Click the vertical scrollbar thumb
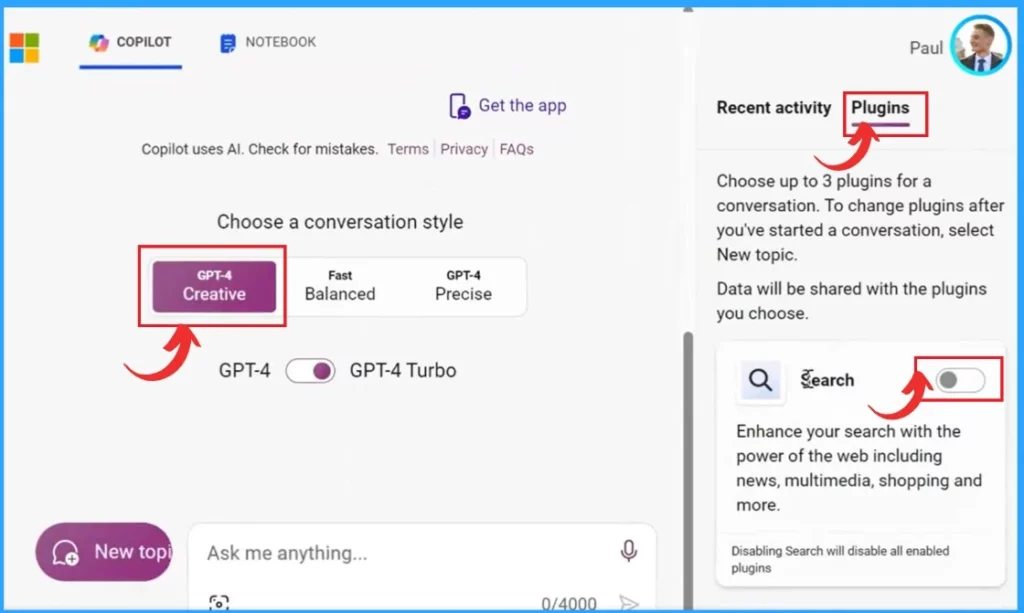Screen dimensions: 1024x613 pyautogui.click(x=688, y=470)
